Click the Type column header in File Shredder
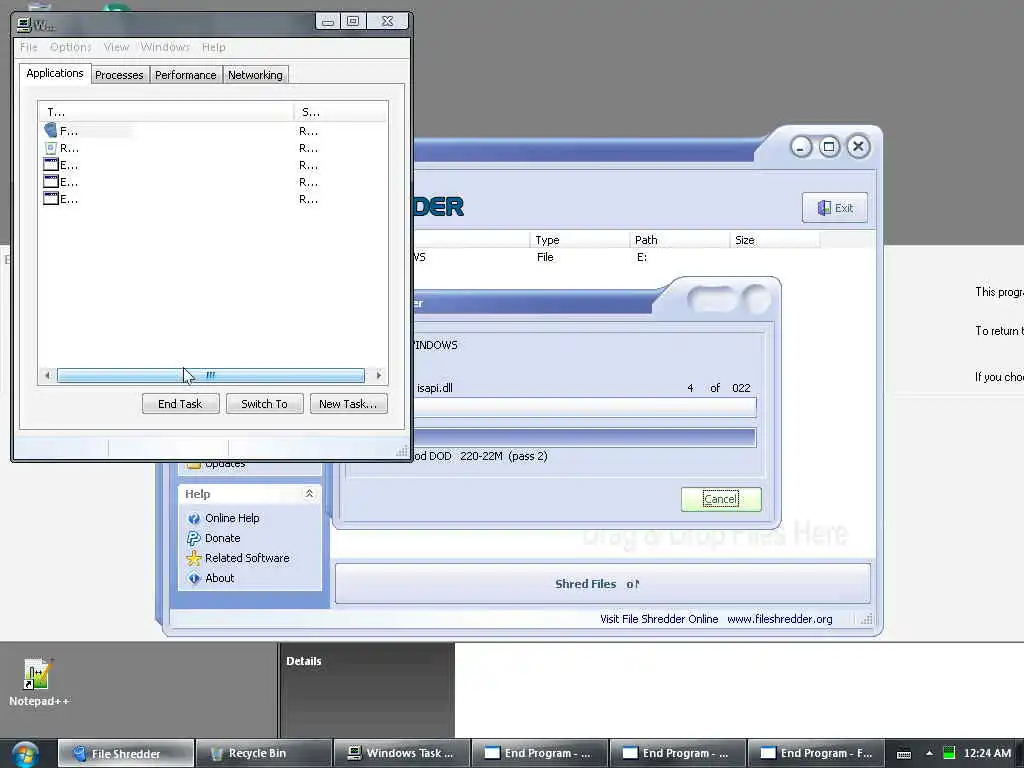This screenshot has width=1024, height=768. pyautogui.click(x=579, y=240)
